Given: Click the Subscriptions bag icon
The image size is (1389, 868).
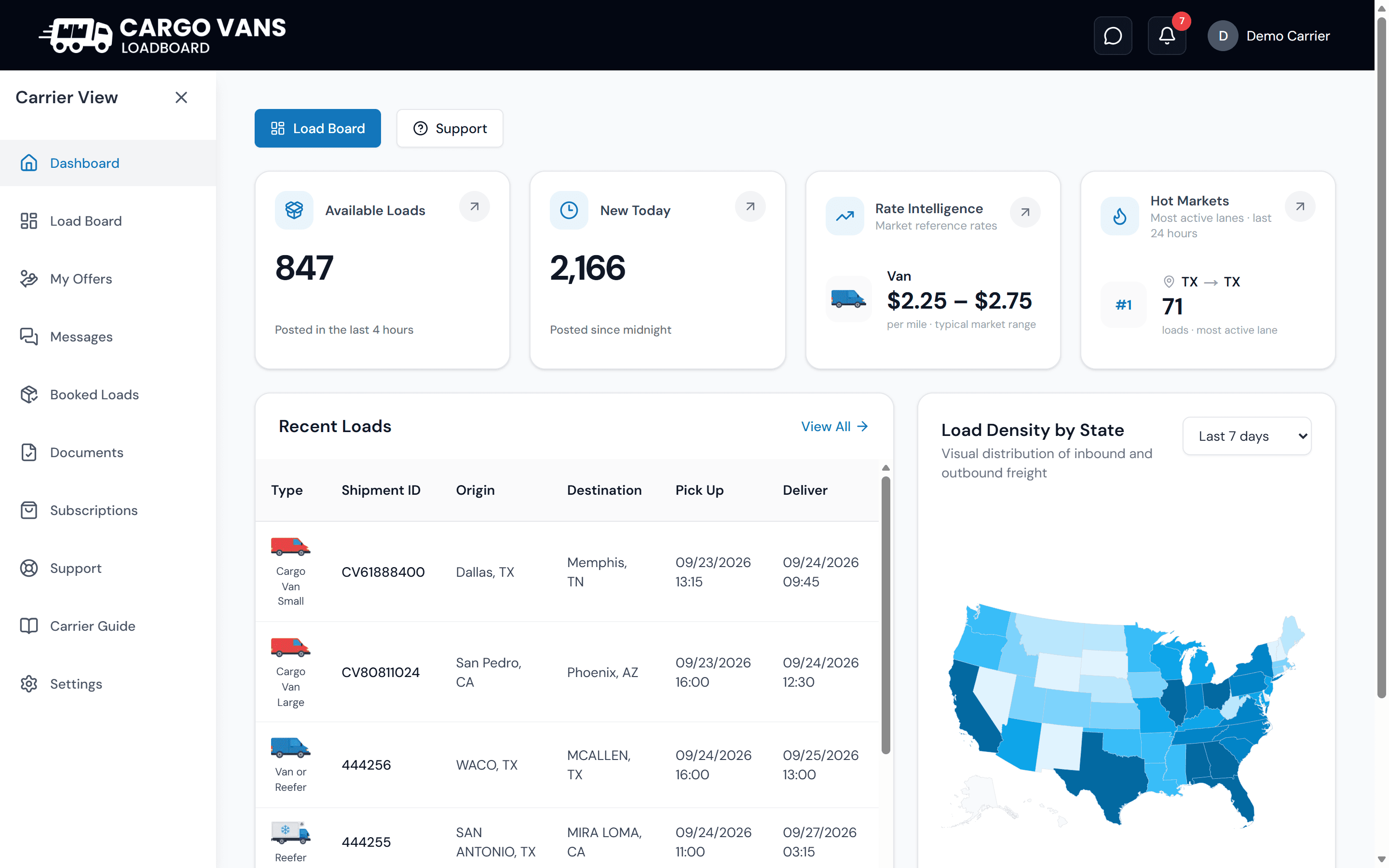Looking at the screenshot, I should pyautogui.click(x=29, y=510).
